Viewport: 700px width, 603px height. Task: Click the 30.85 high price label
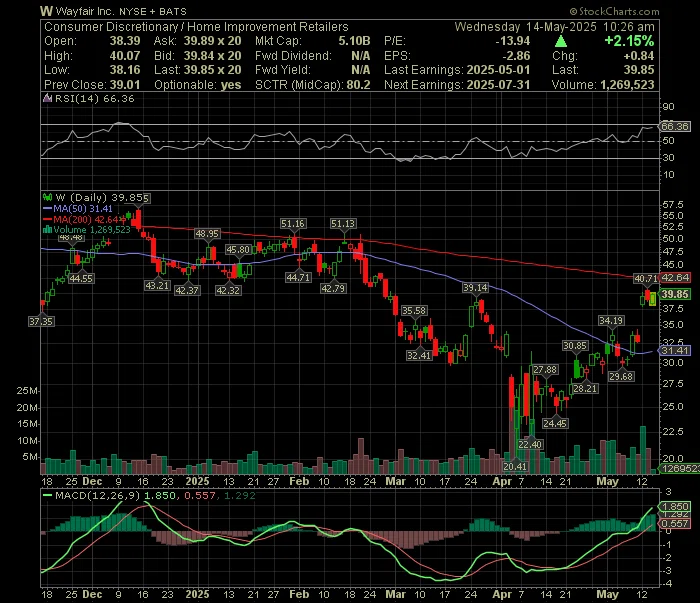click(x=575, y=345)
